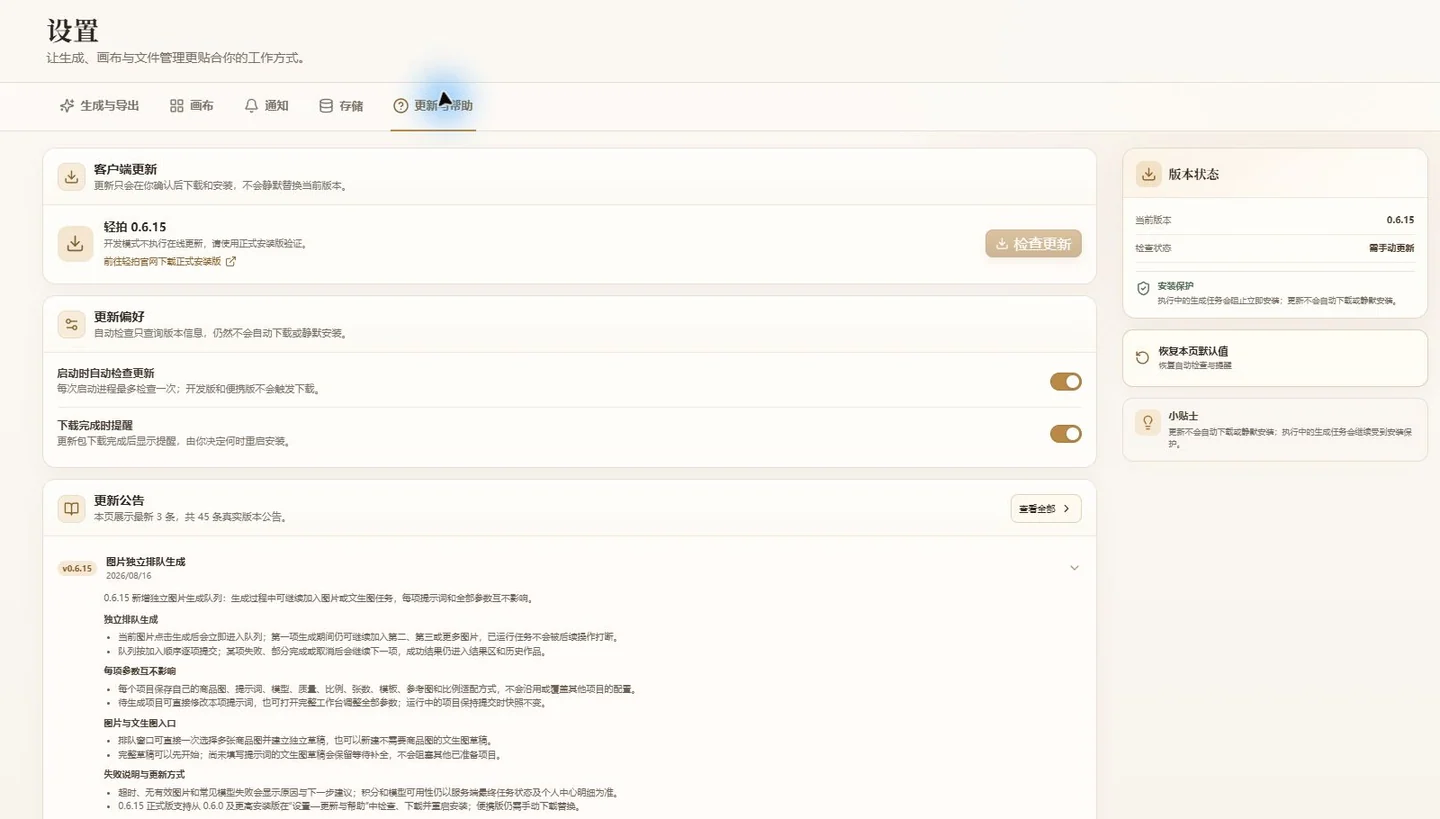Screen dimensions: 1440x819
Task: Click the download icon beside 客户端更新 heading
Action: pyautogui.click(x=71, y=177)
